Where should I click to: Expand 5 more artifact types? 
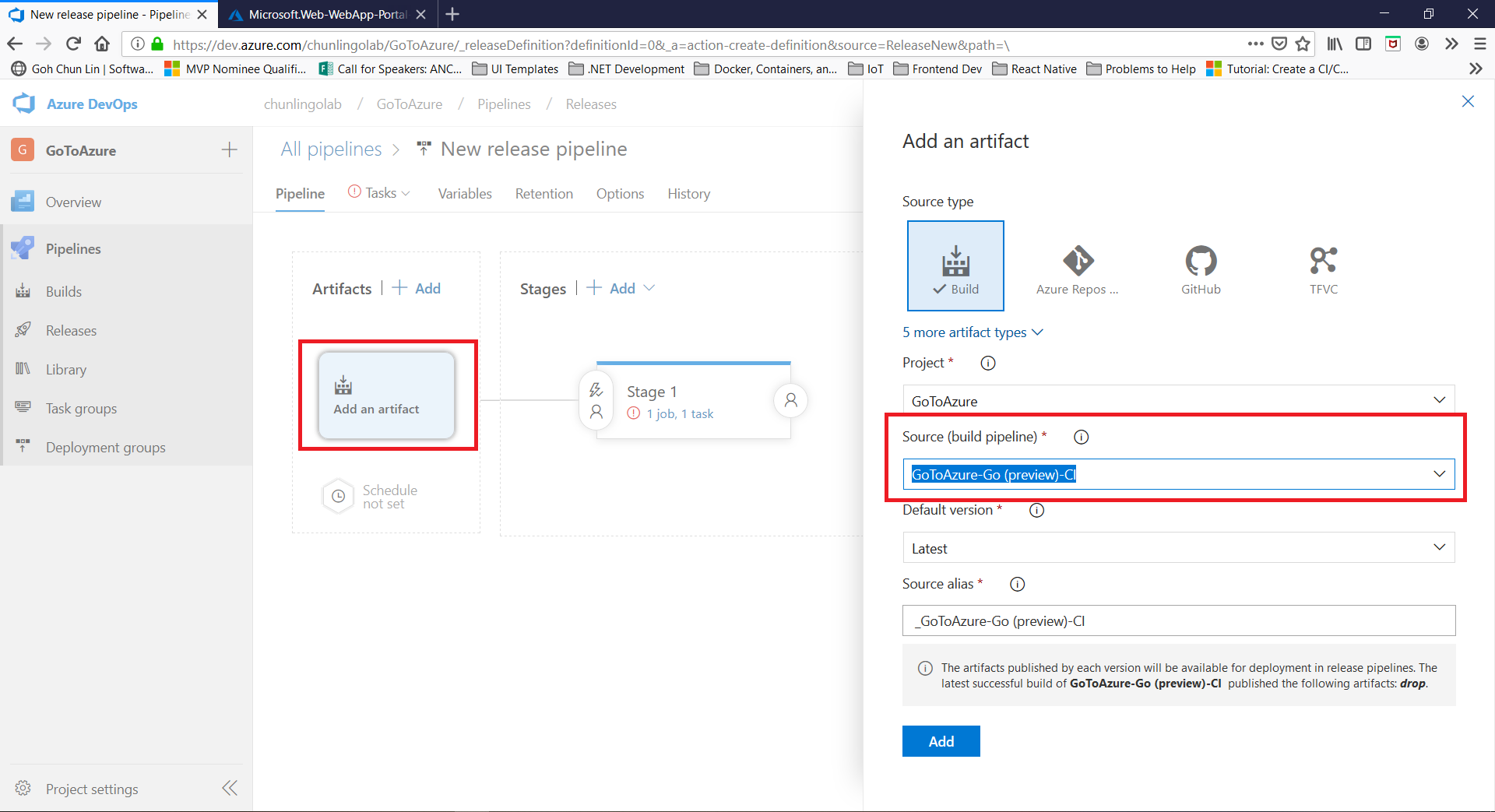click(973, 332)
